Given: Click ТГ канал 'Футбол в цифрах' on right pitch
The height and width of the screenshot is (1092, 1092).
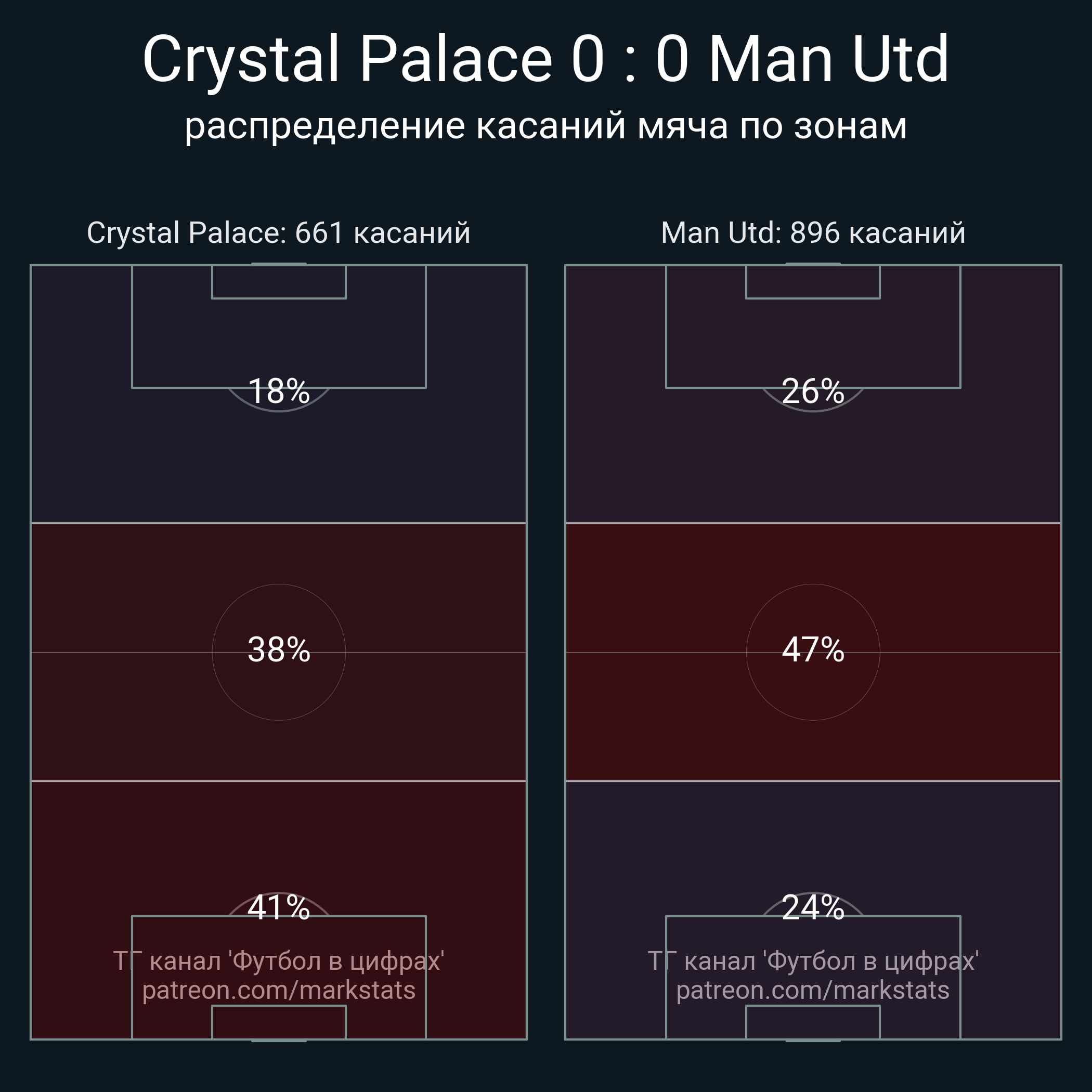Looking at the screenshot, I should point(813,961).
